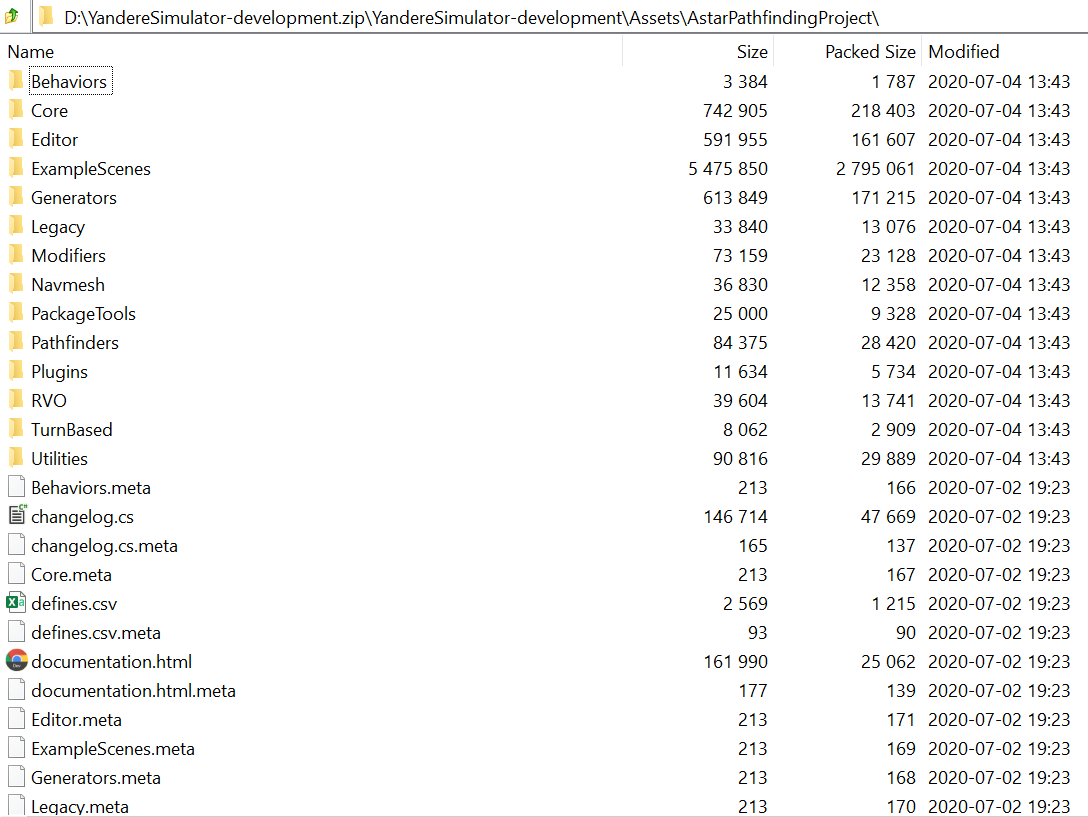Click the changelog.cs file icon
Screen dimensions: 1088x817
point(17,515)
